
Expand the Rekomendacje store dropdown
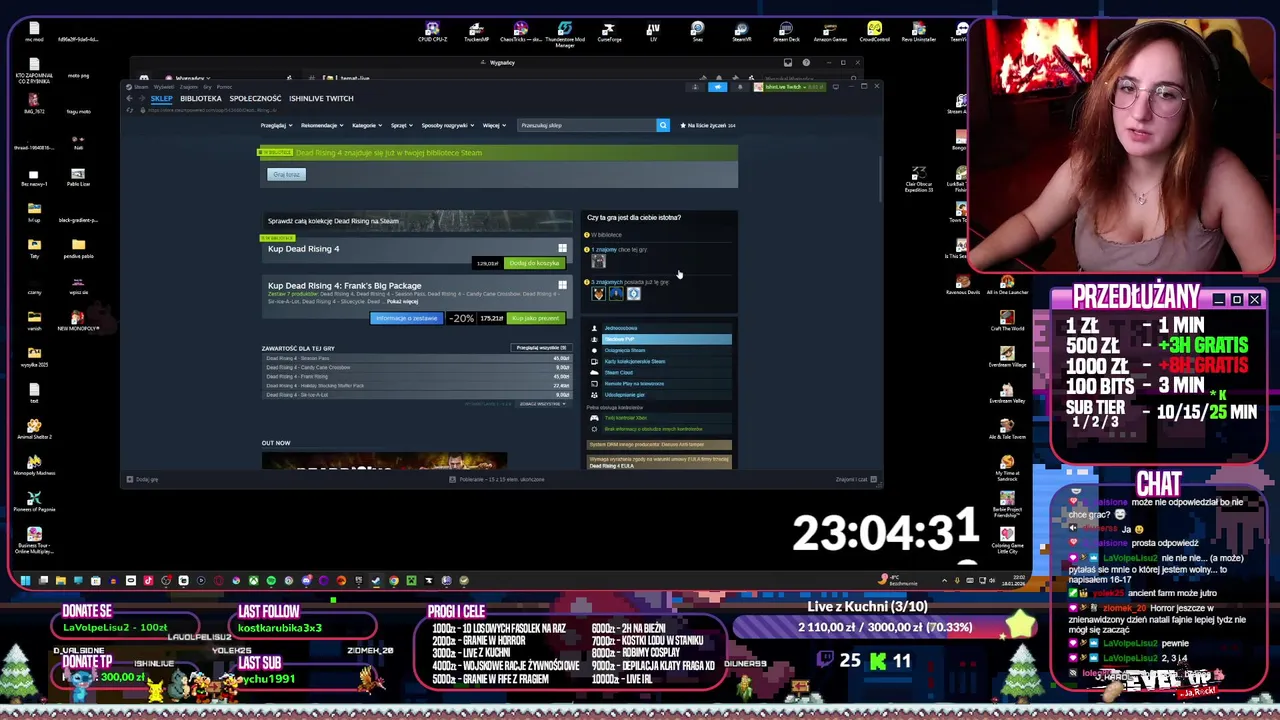pos(322,126)
